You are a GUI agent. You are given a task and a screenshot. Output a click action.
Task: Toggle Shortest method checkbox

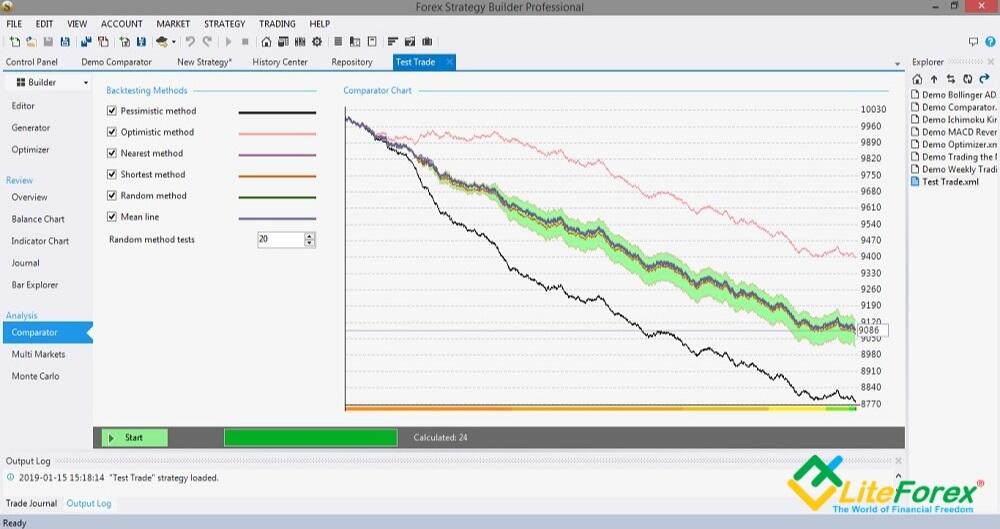112,174
